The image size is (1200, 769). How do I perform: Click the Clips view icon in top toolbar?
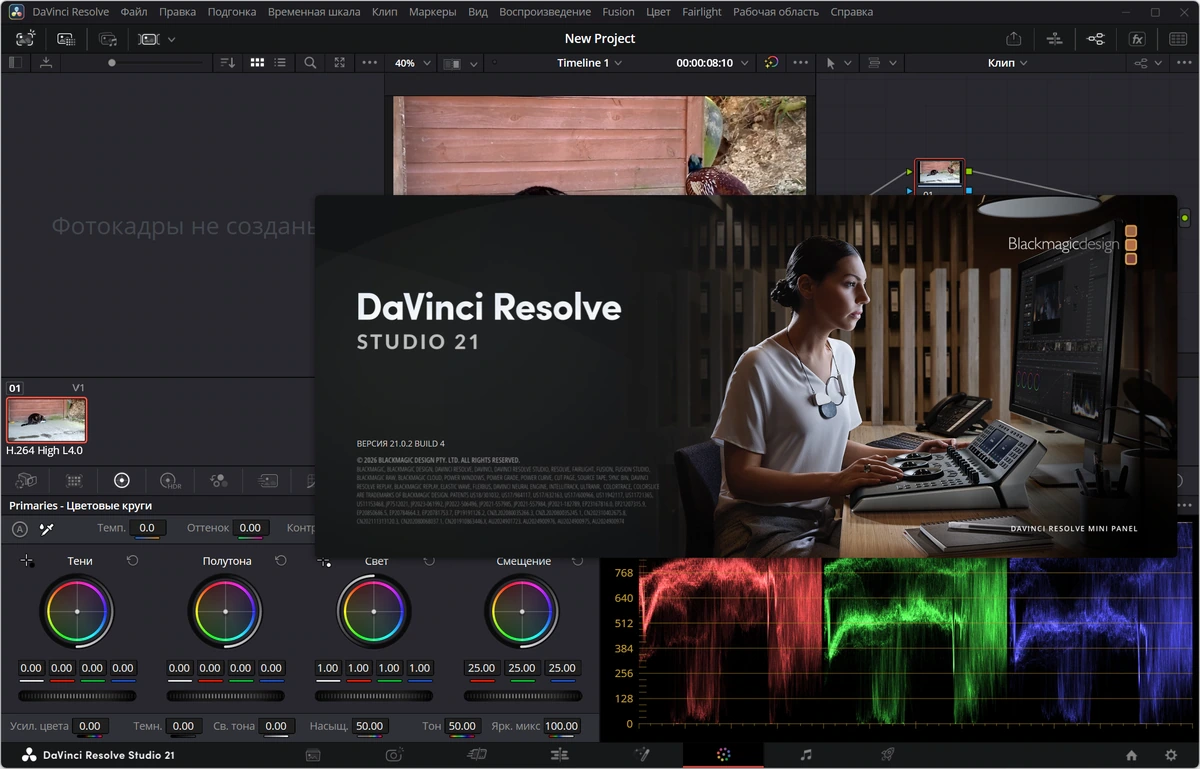(x=149, y=39)
